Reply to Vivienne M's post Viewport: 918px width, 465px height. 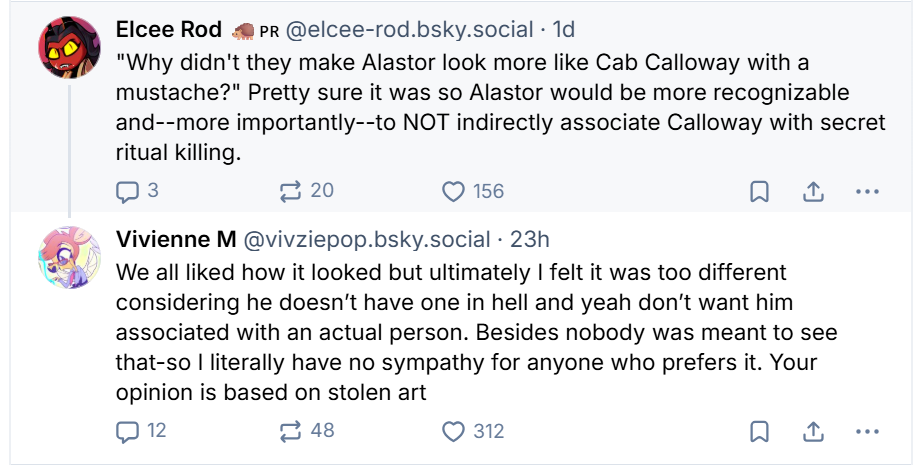(x=128, y=432)
